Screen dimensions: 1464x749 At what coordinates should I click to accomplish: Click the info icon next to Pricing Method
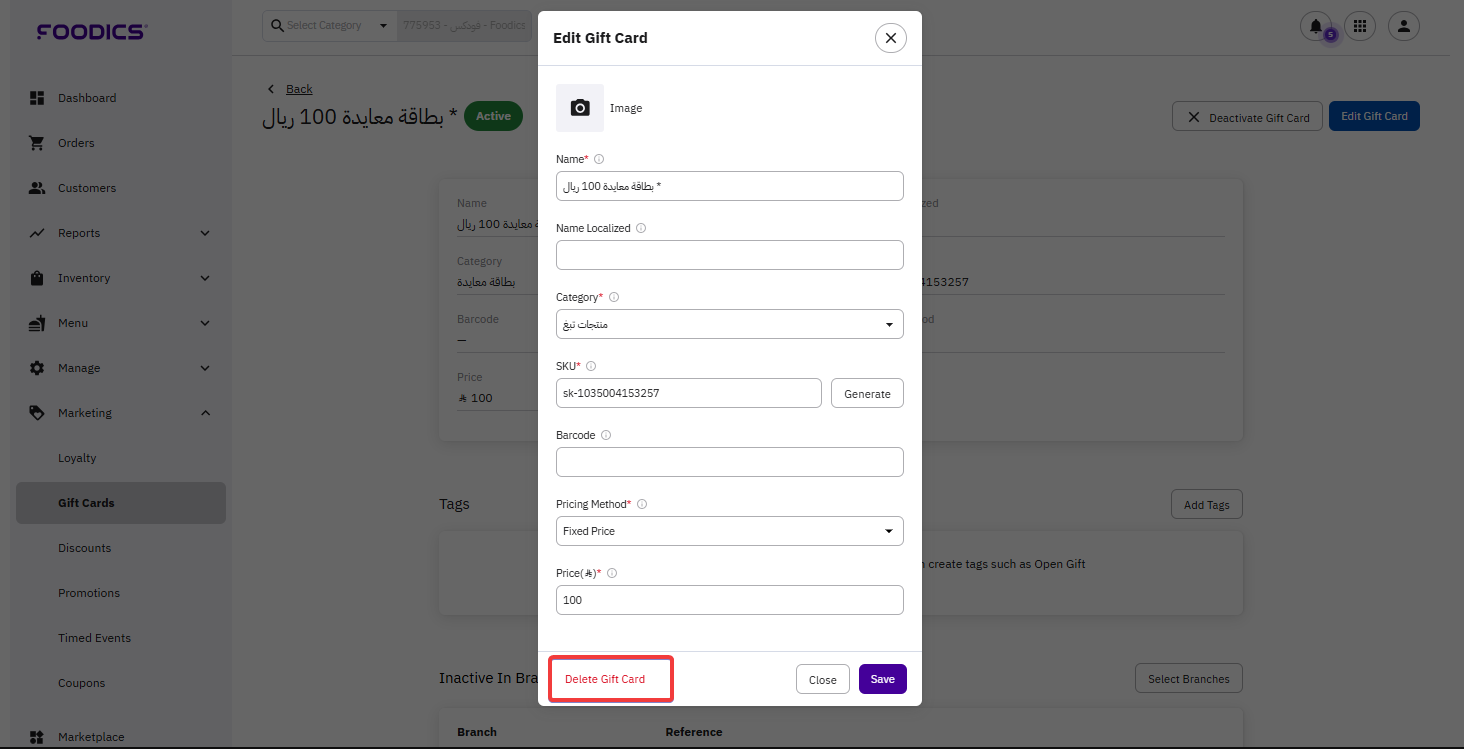pyautogui.click(x=642, y=504)
